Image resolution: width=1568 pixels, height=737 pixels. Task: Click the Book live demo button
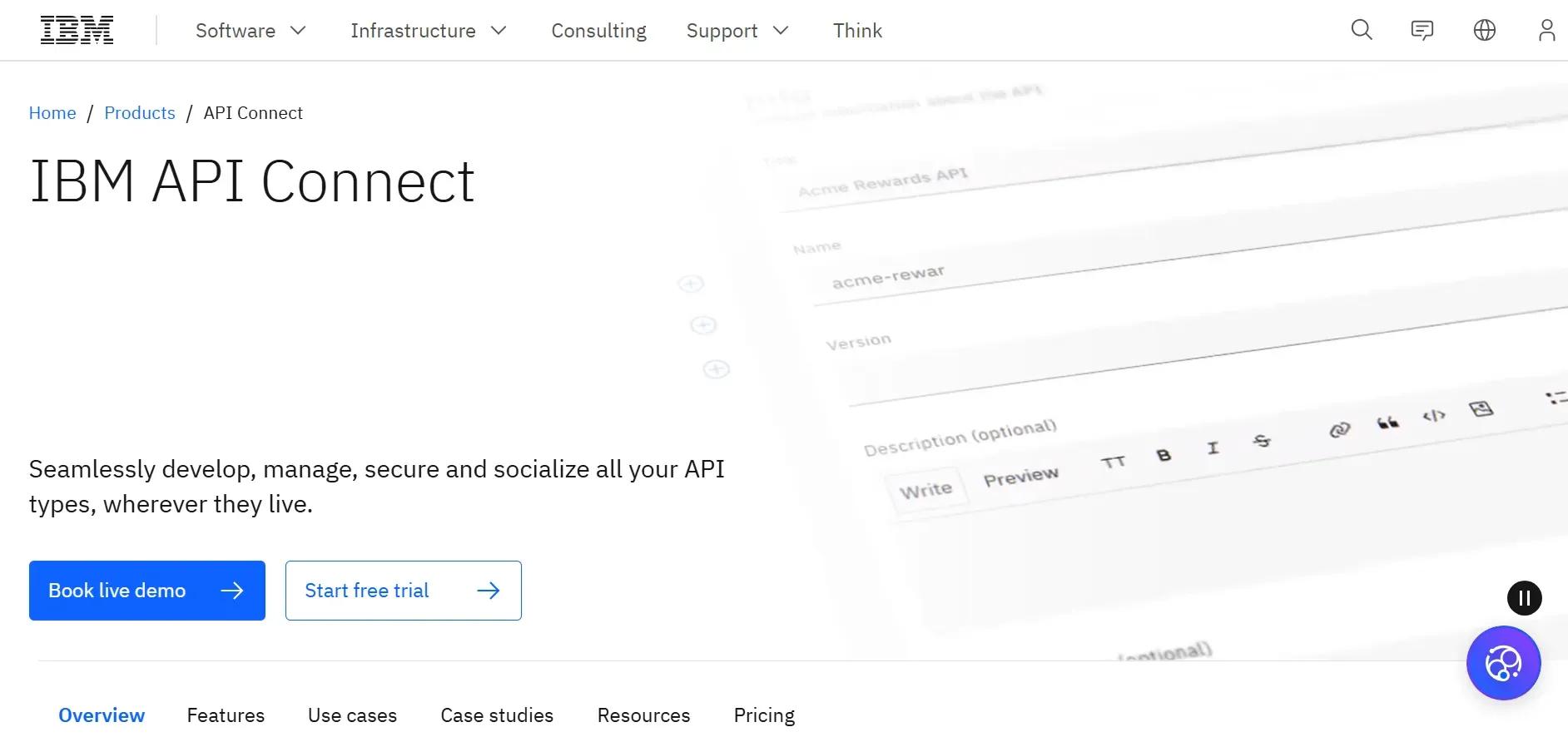tap(147, 591)
